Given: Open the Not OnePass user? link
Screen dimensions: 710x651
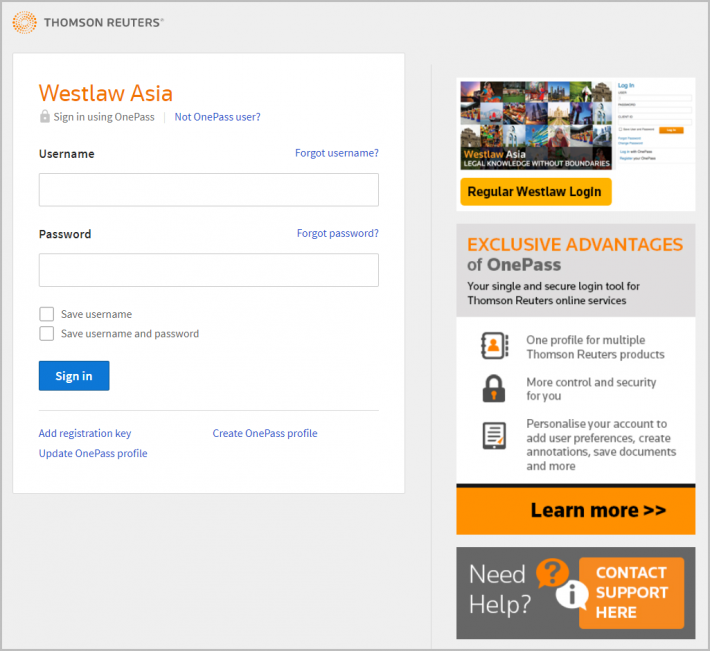Looking at the screenshot, I should coord(217,117).
